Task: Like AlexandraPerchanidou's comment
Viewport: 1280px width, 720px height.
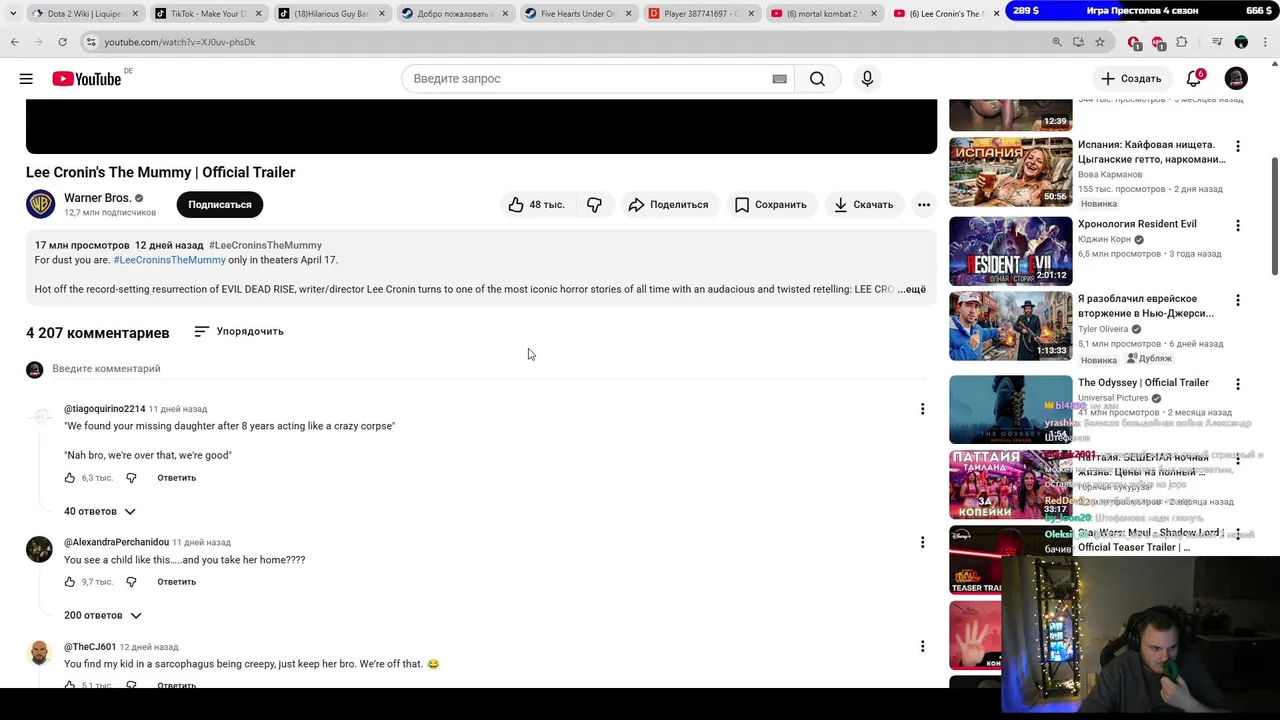Action: [x=70, y=582]
